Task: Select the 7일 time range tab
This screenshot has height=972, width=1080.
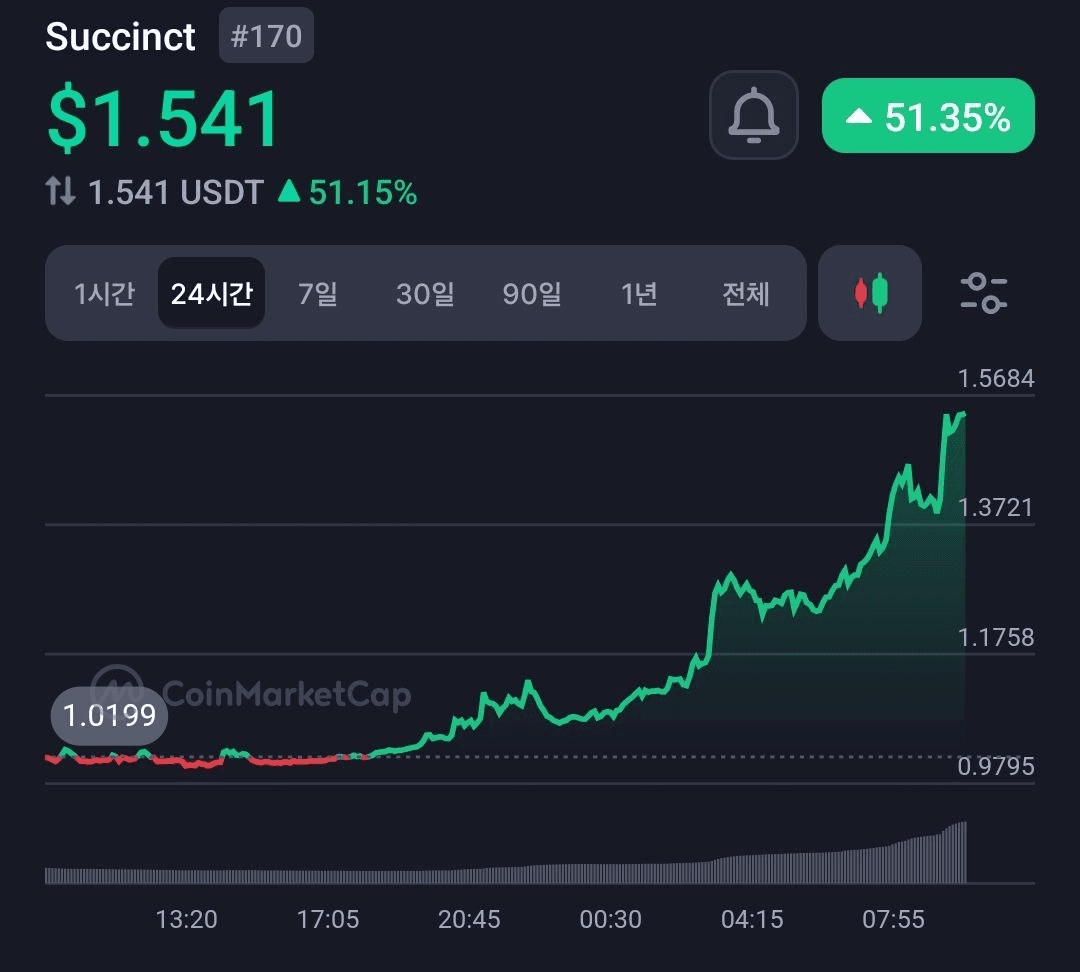Action: [x=318, y=293]
